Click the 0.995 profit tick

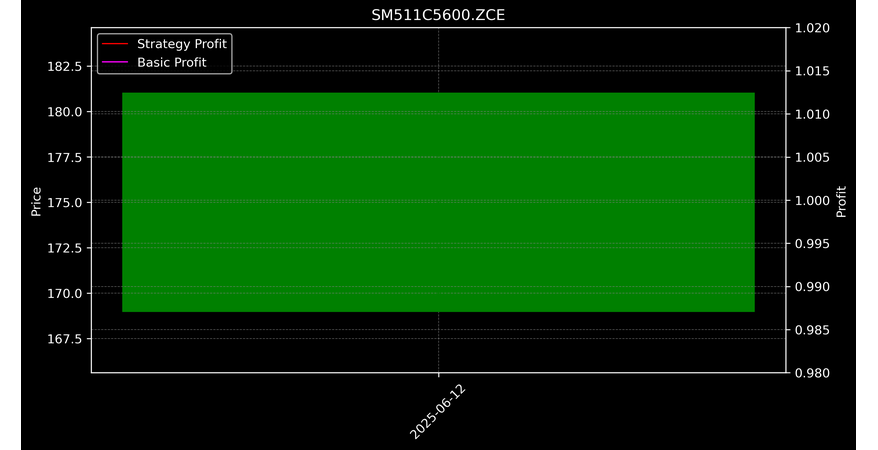coord(812,243)
